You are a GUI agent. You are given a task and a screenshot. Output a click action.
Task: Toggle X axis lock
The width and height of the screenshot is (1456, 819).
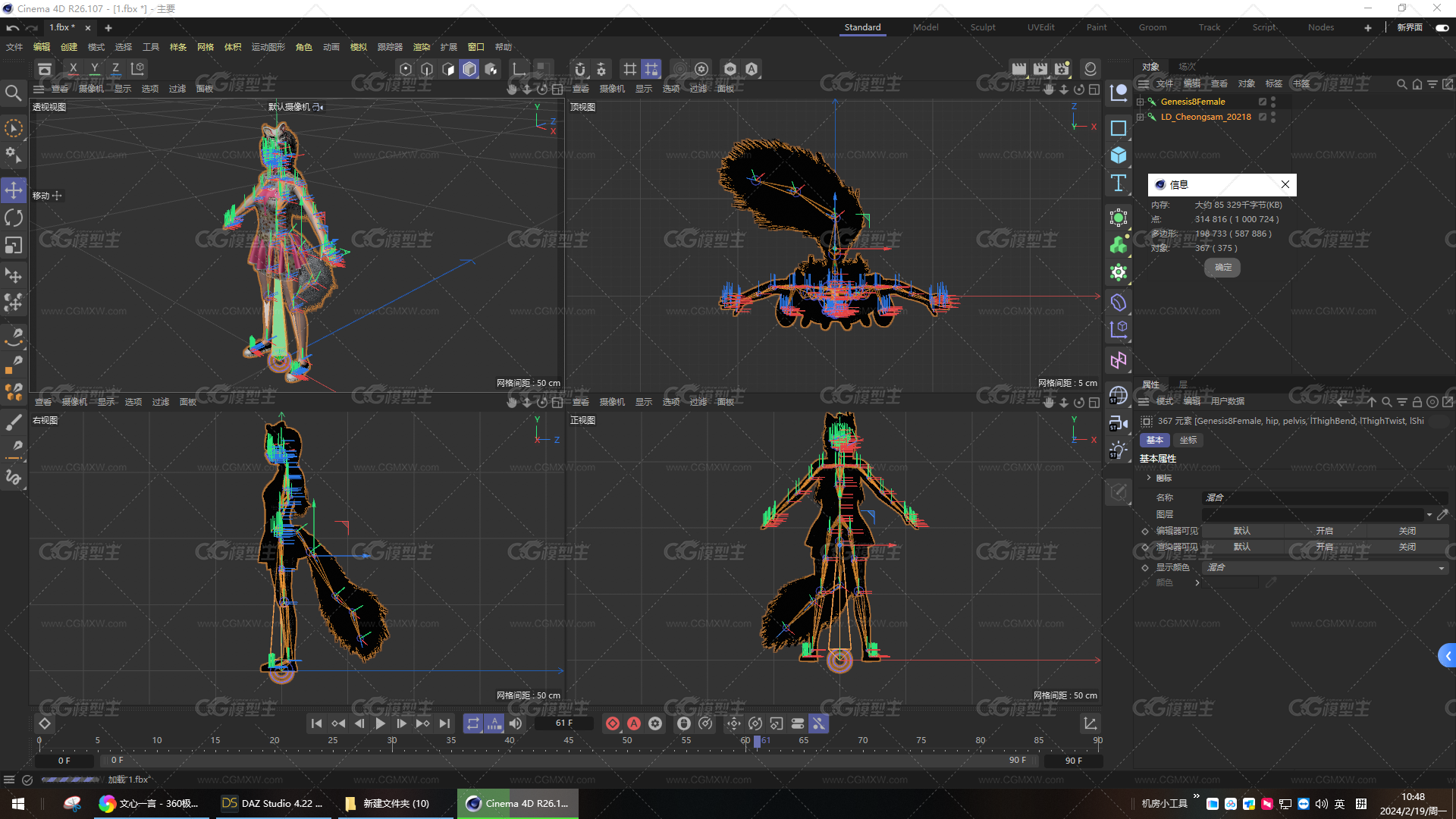73,69
